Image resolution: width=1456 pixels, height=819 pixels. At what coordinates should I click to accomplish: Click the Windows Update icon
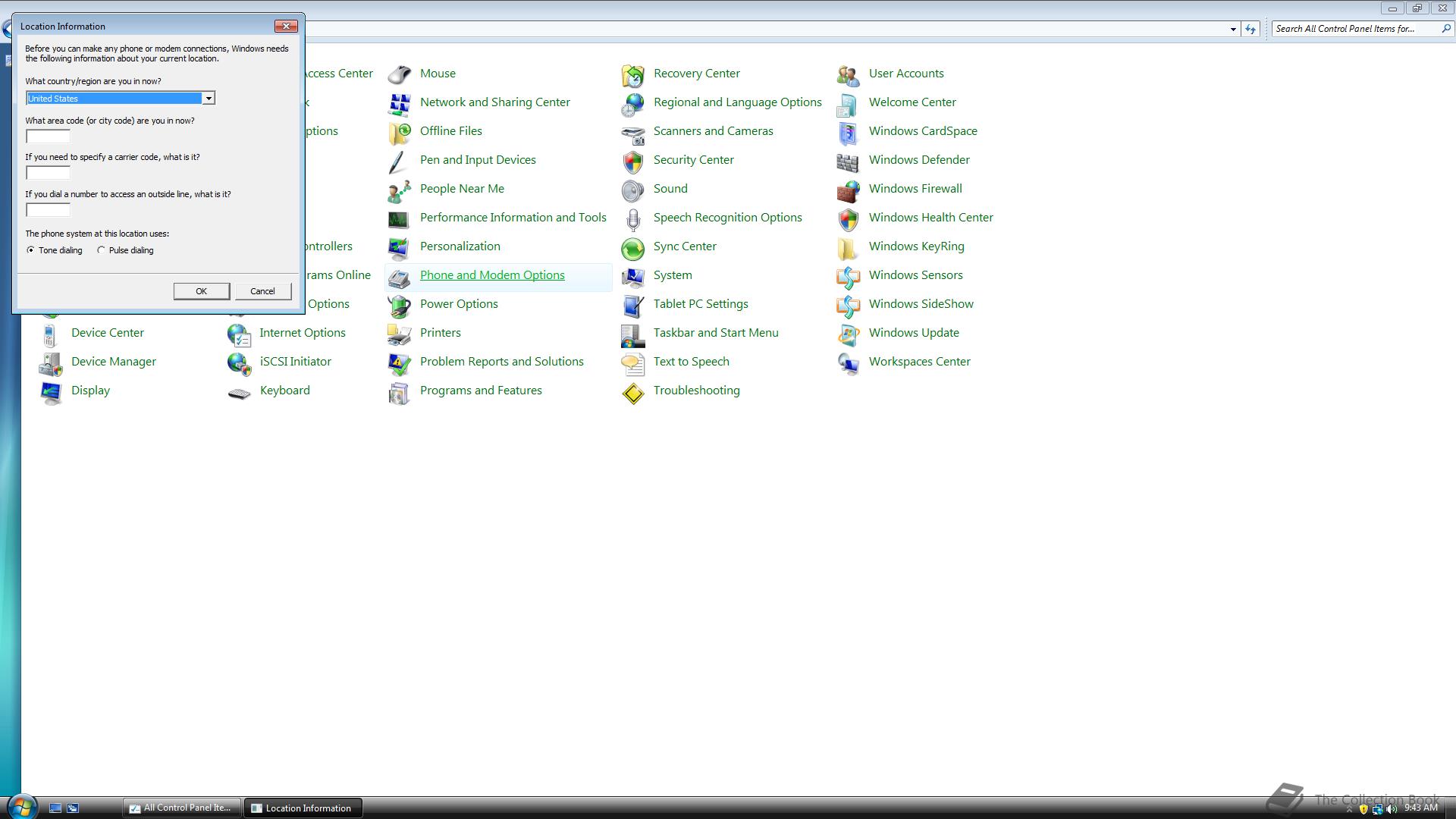[848, 334]
